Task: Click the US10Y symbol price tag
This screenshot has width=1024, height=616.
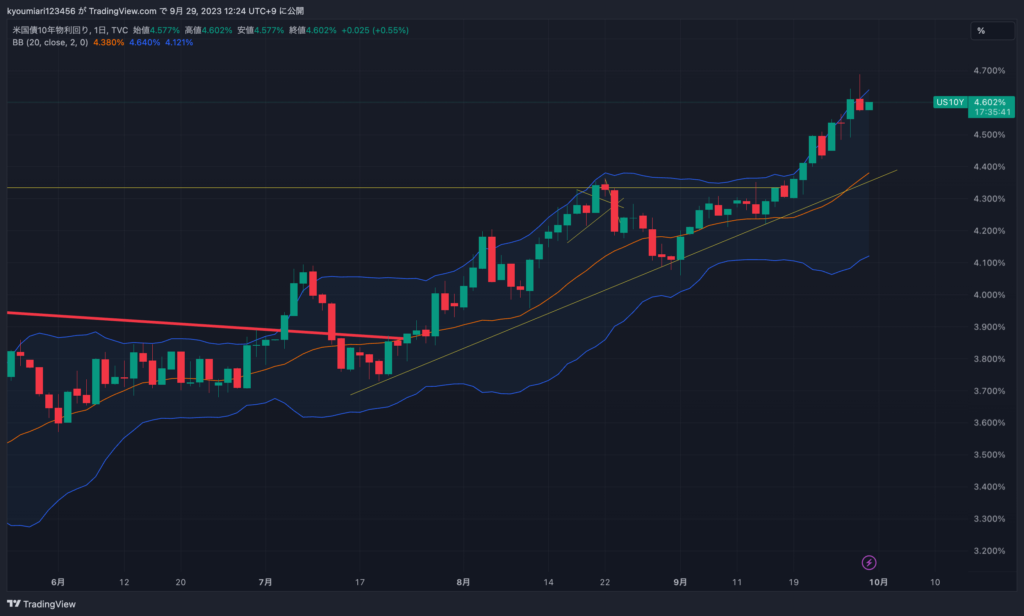Action: point(950,102)
